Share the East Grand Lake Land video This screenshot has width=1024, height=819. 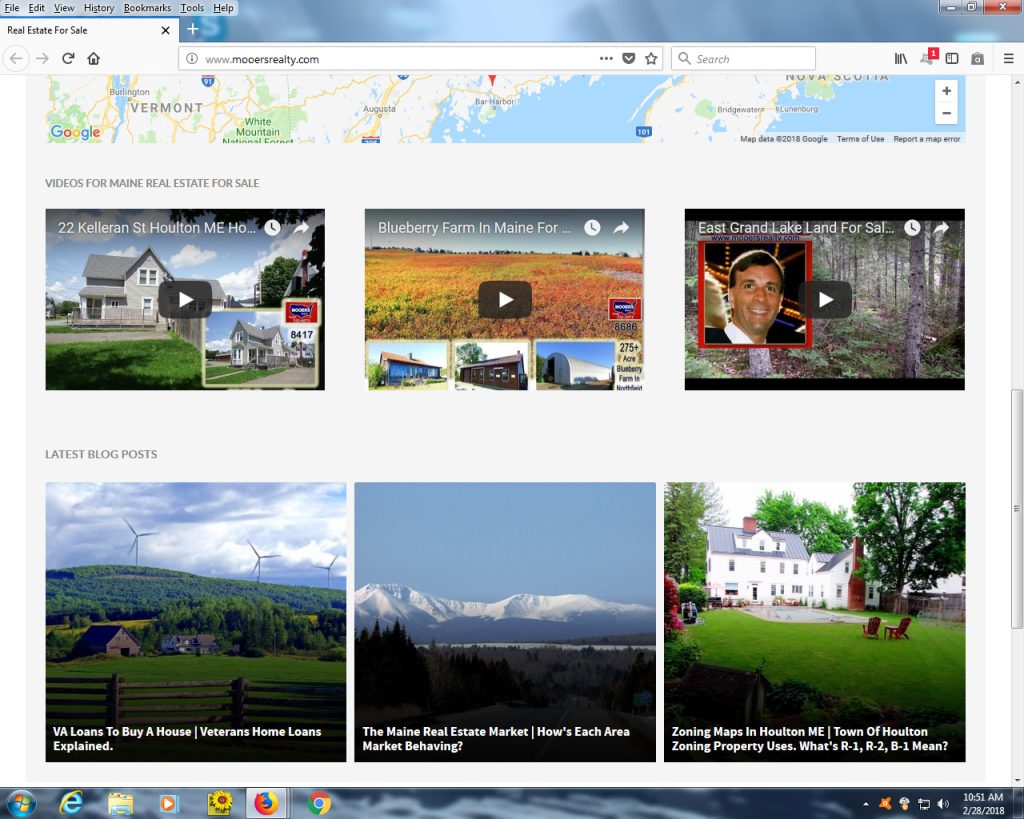[x=941, y=227]
